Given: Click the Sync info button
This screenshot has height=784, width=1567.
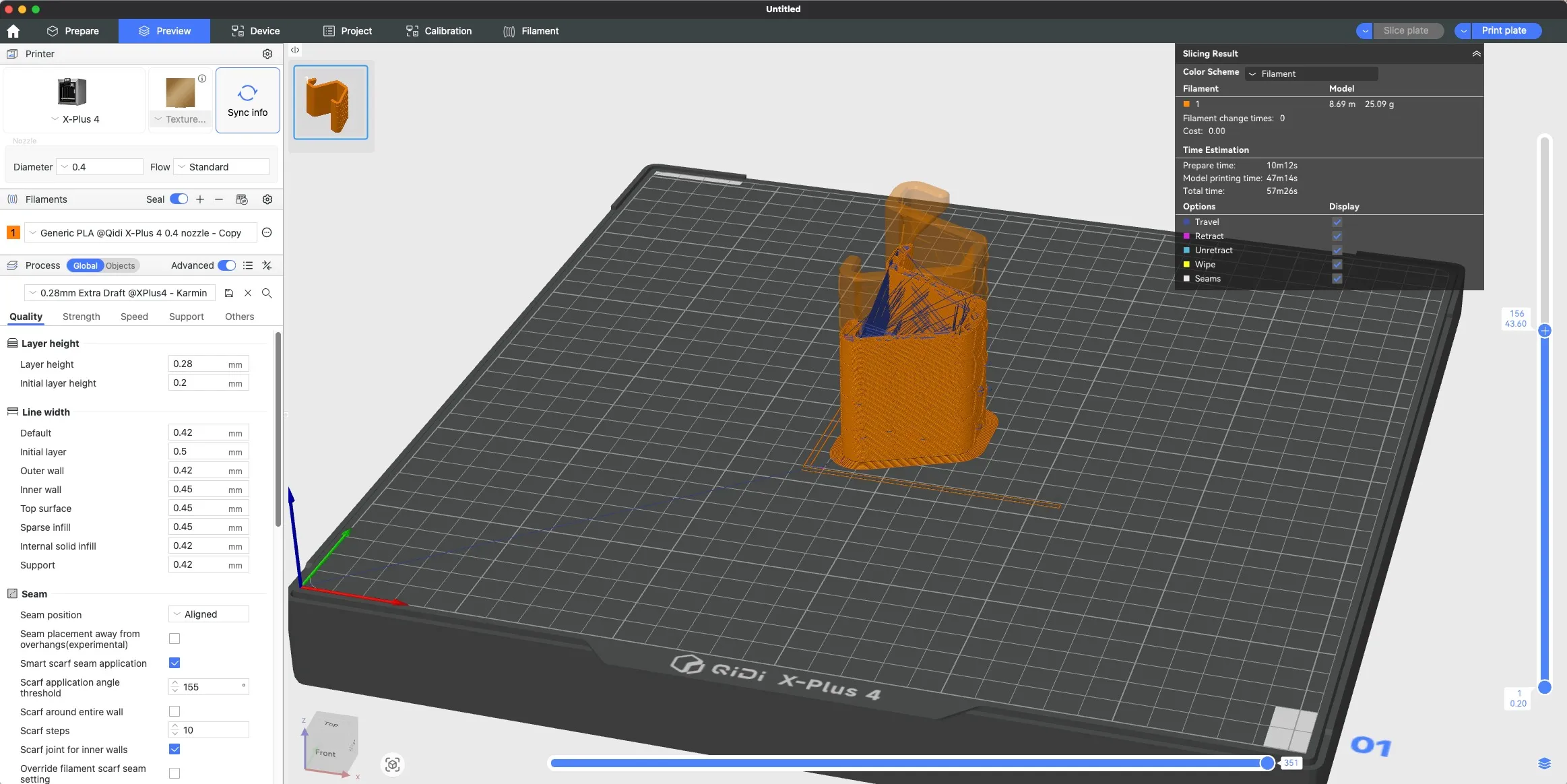Looking at the screenshot, I should coord(247,100).
